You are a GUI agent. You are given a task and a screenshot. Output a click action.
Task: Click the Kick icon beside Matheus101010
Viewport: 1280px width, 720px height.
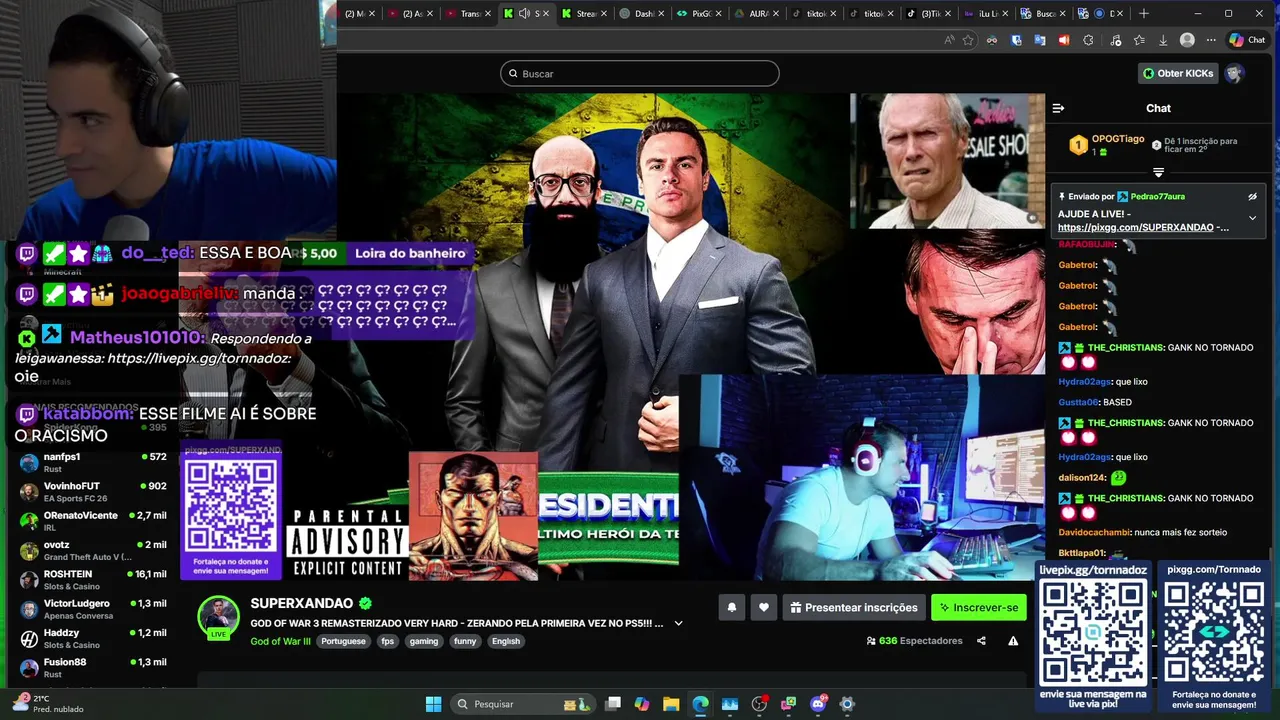point(27,338)
